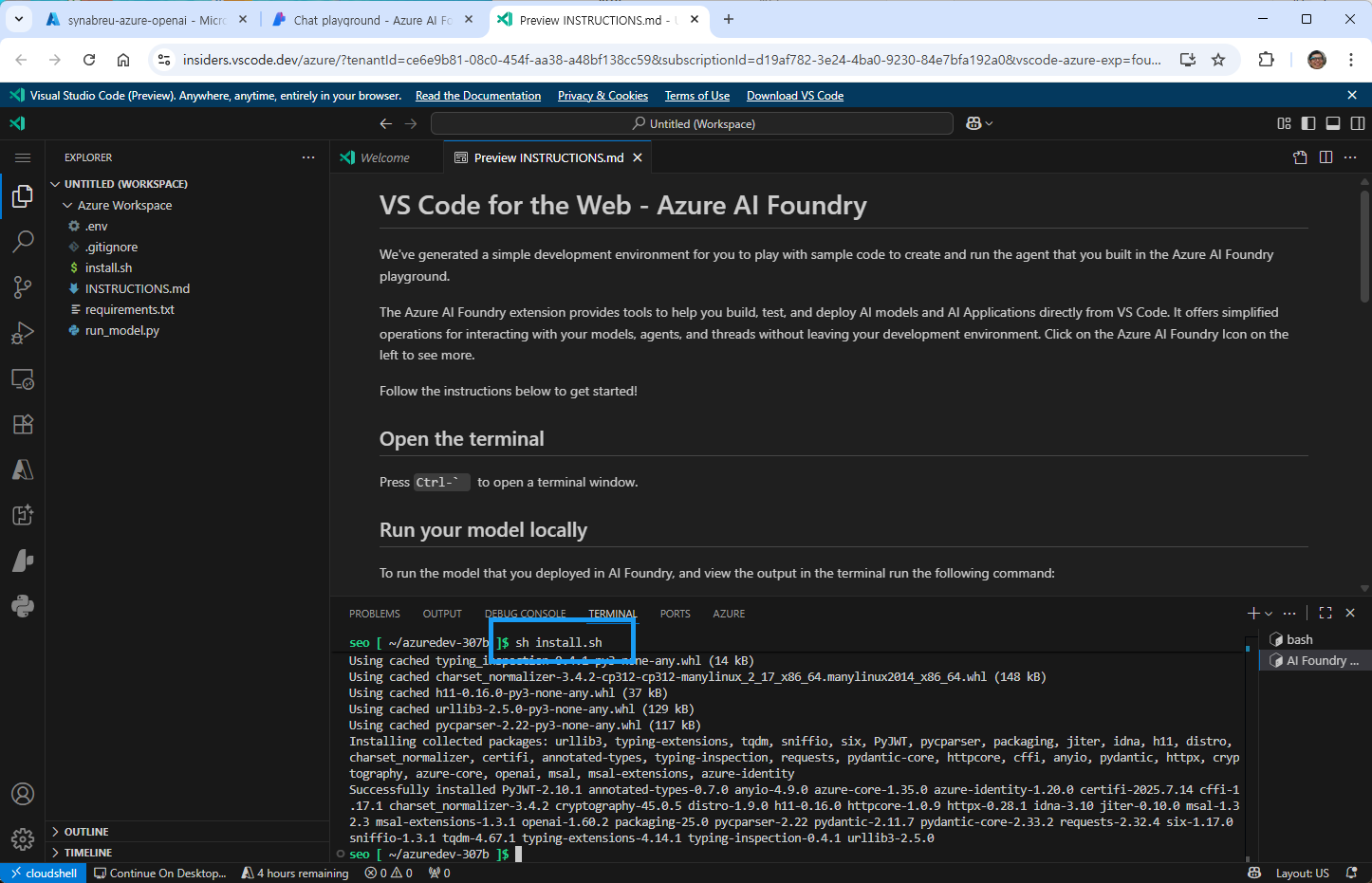Screen dimensions: 1372x883
Task: Go forward with the editor navigation arrow
Action: pos(411,123)
